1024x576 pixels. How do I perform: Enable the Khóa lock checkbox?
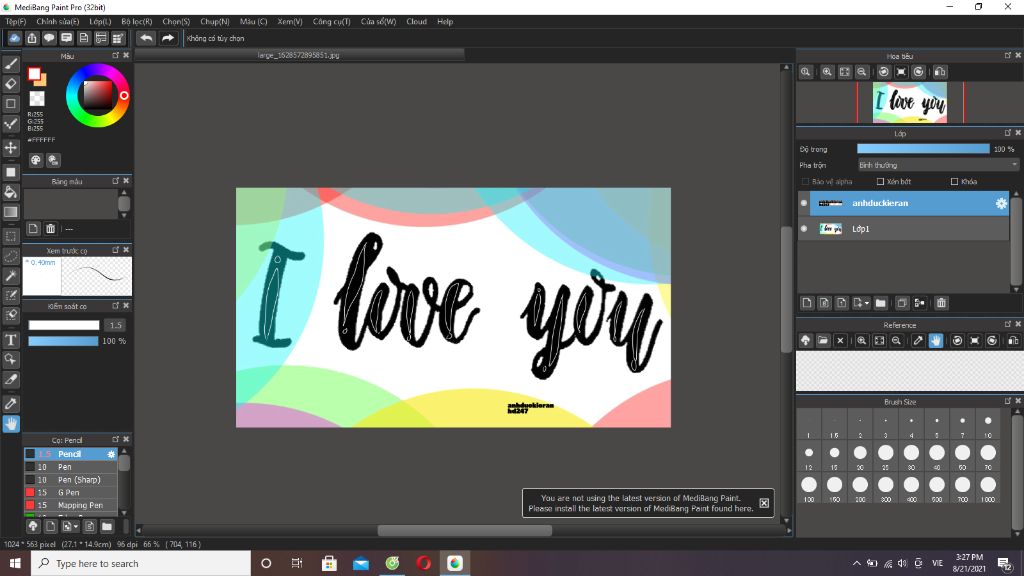coord(954,182)
